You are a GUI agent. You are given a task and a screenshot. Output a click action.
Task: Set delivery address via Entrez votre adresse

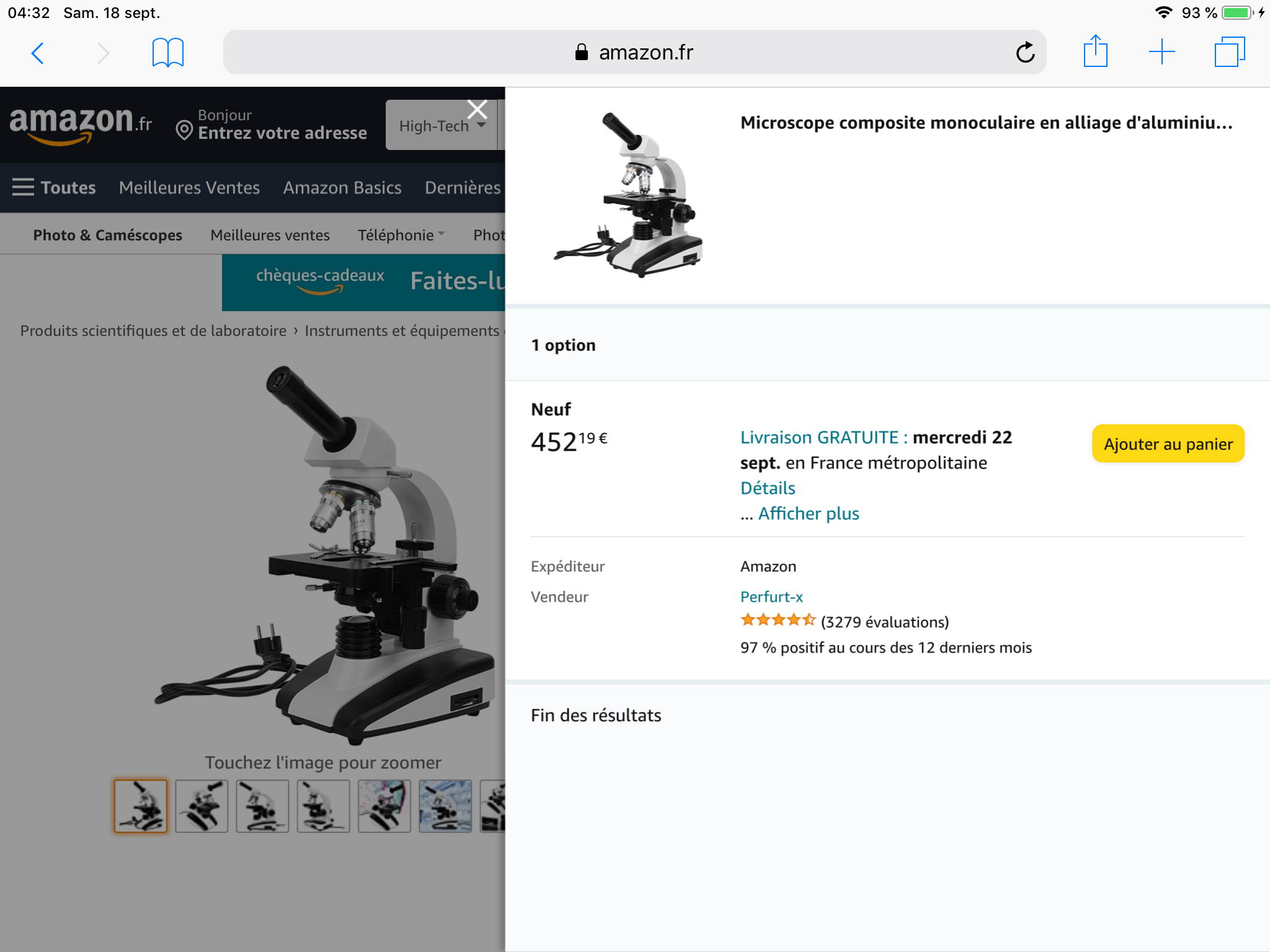tap(282, 133)
